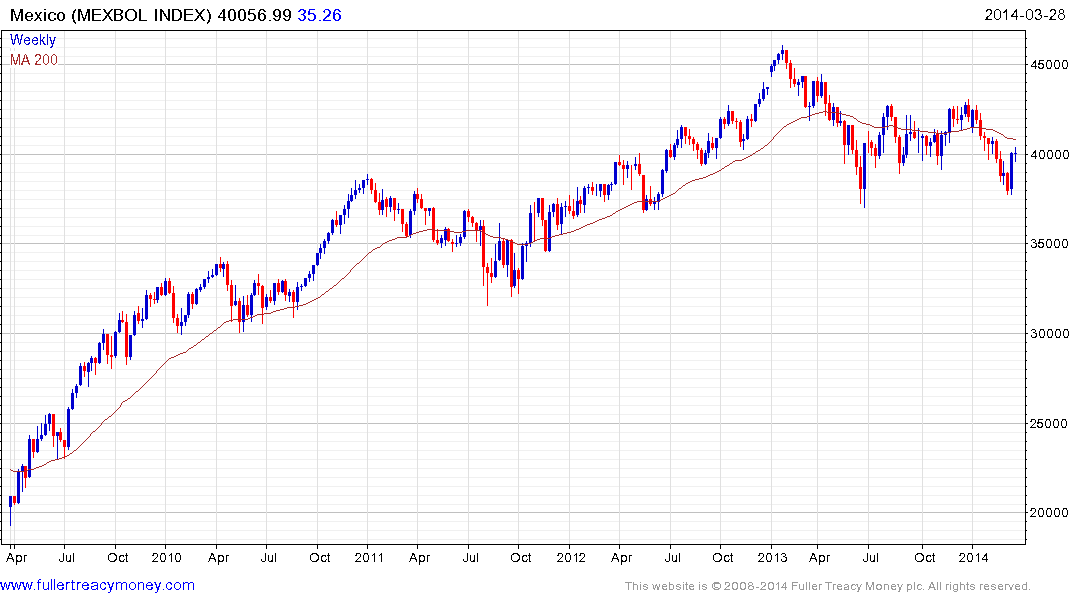The image size is (1075, 600).
Task: Click the index value 40056.99
Action: [x=254, y=15]
